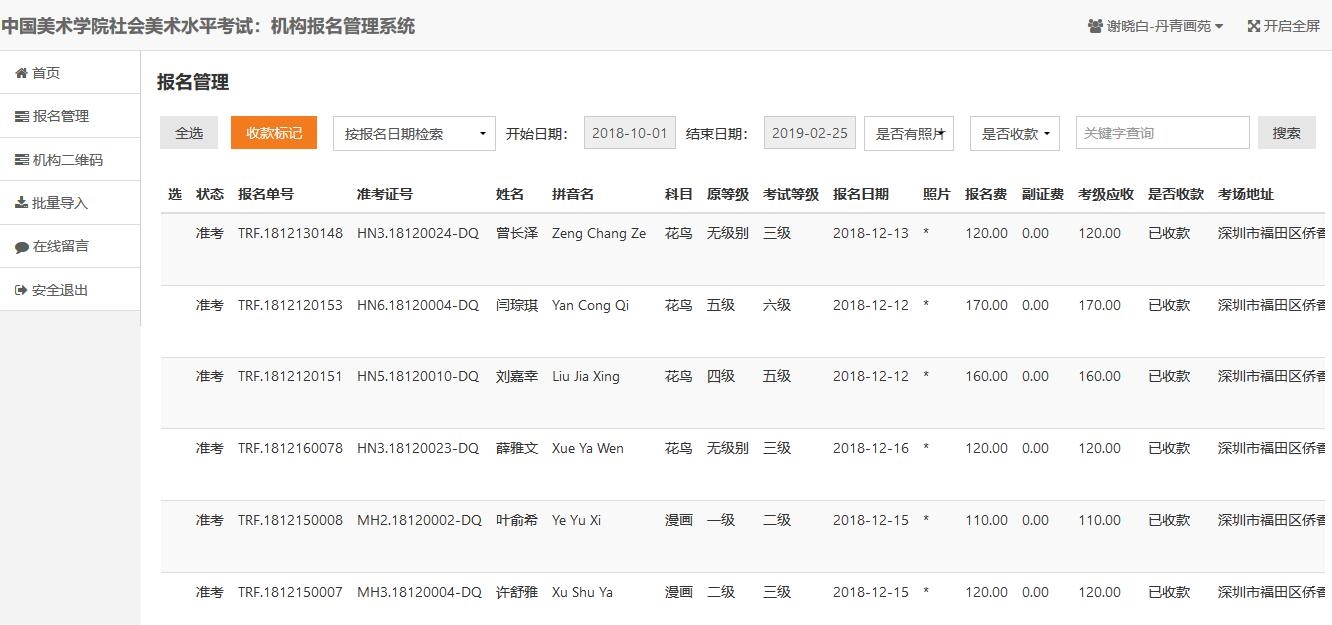Click the icon beside 机构二维码
This screenshot has width=1332, height=625.
coord(22,160)
